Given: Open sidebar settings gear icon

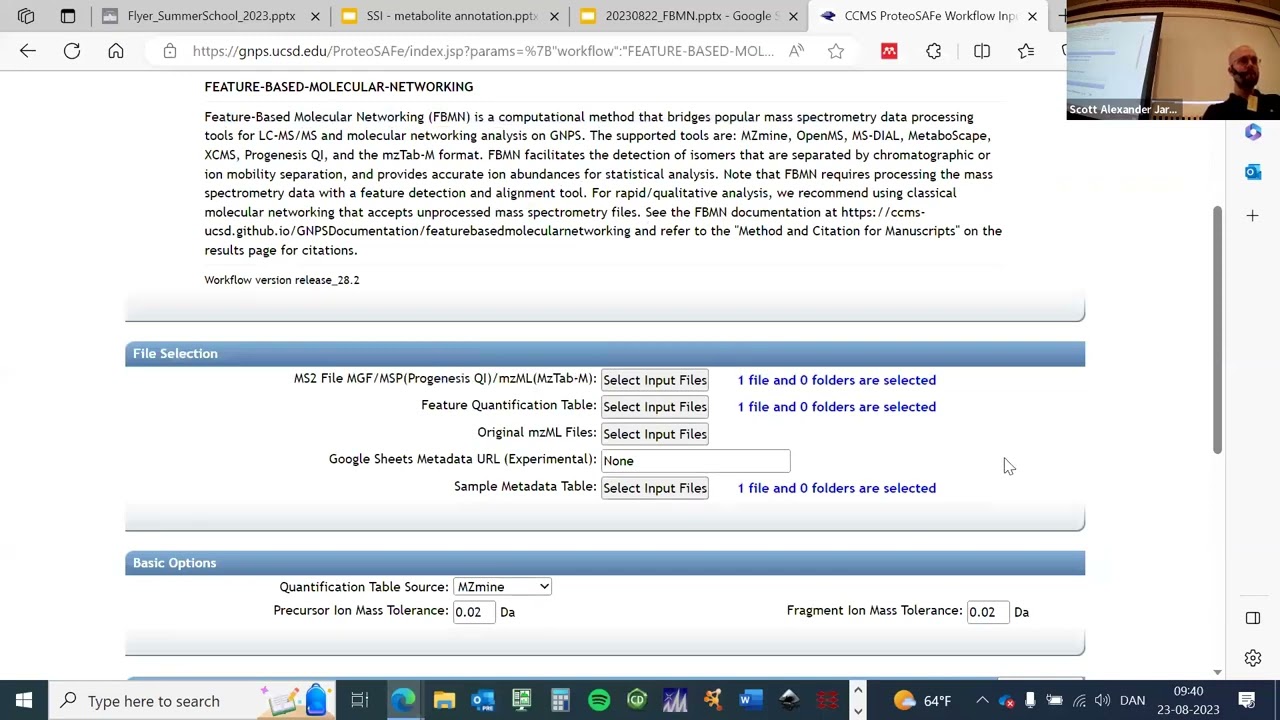Looking at the screenshot, I should pos(1253,658).
